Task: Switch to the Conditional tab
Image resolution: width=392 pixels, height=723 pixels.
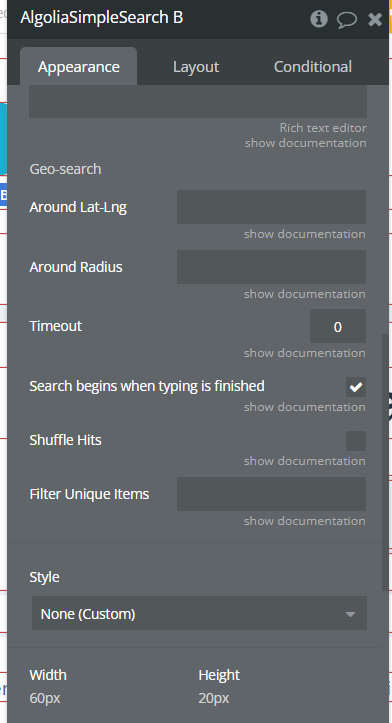Action: coord(313,66)
